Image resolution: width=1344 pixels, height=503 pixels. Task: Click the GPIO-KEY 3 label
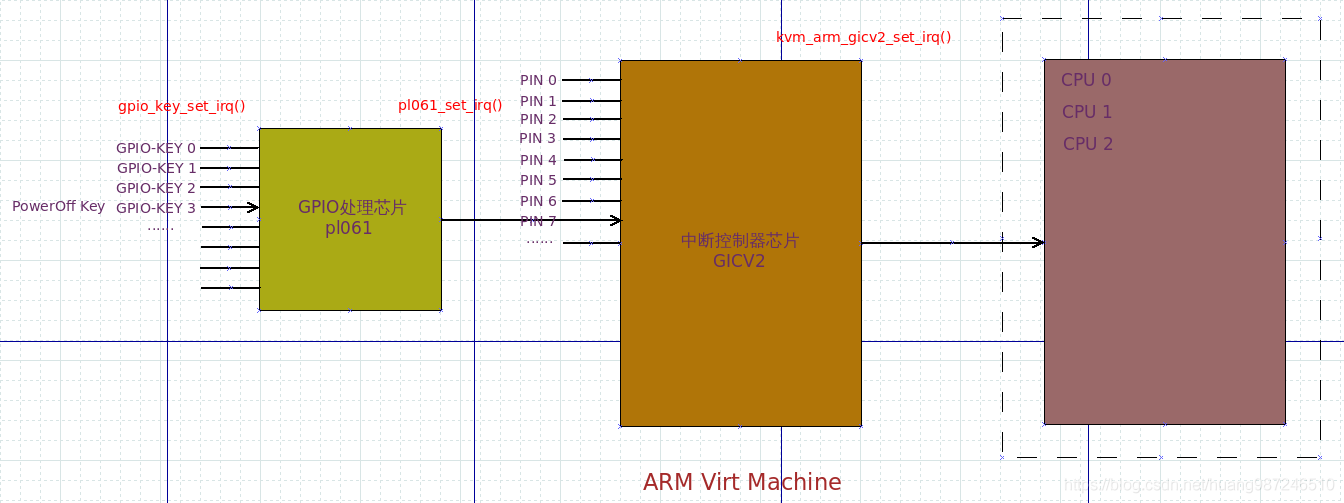click(x=156, y=208)
